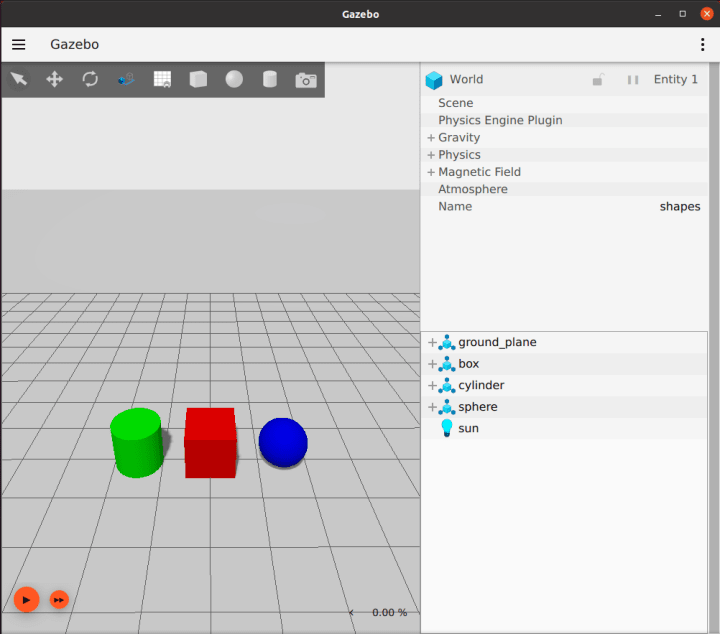720x634 pixels.
Task: Click the World cube icon
Action: (x=433, y=80)
